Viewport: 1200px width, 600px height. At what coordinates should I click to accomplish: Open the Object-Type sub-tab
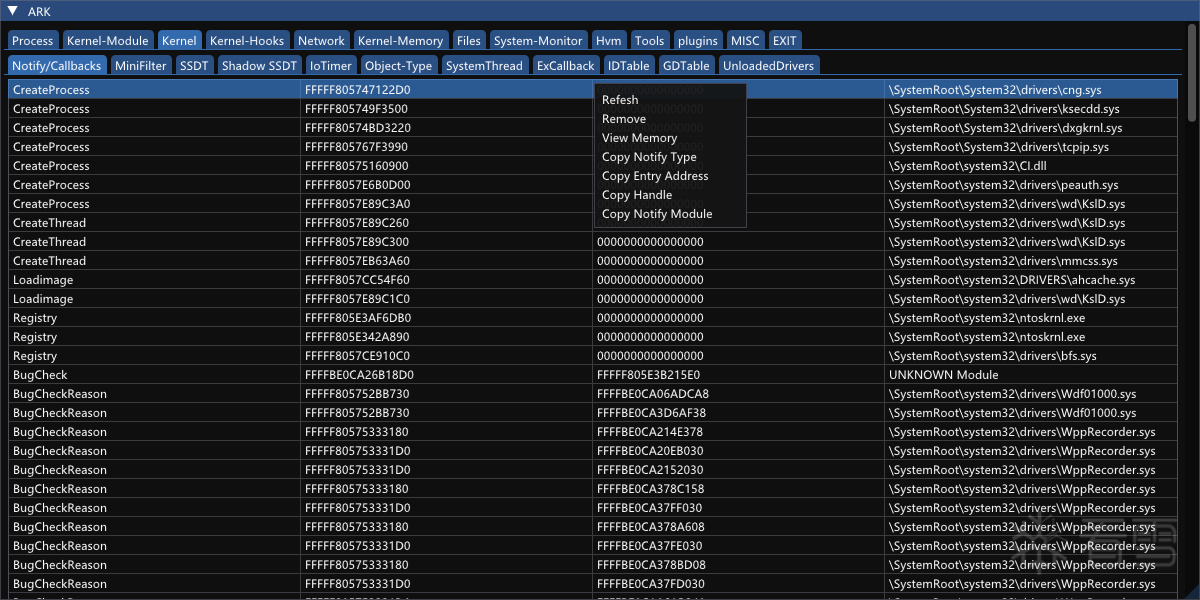399,65
